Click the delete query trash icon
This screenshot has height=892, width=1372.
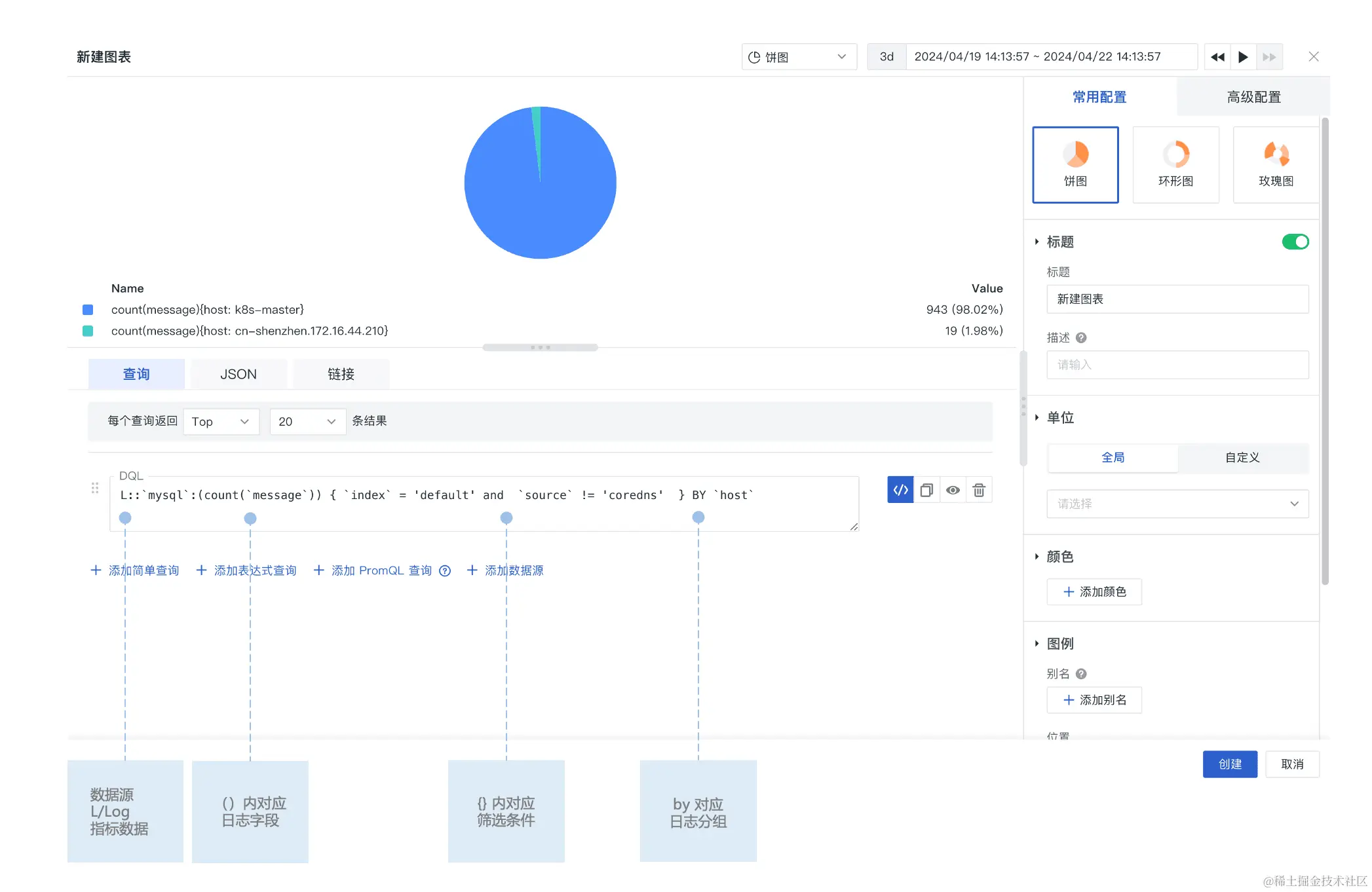coord(979,490)
